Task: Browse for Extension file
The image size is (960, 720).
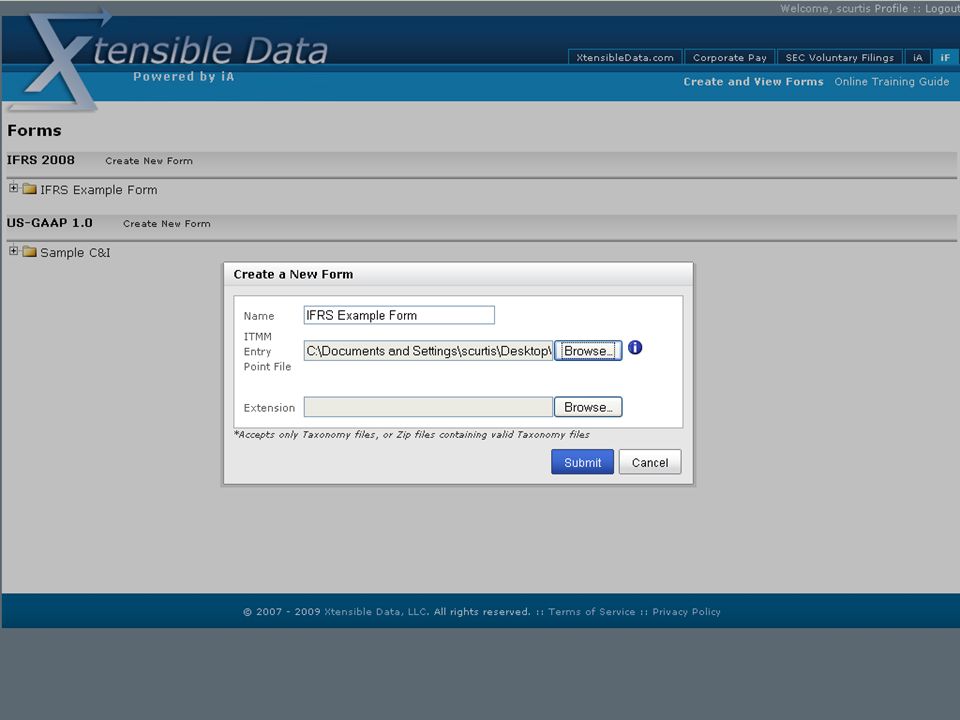Action: click(x=588, y=407)
